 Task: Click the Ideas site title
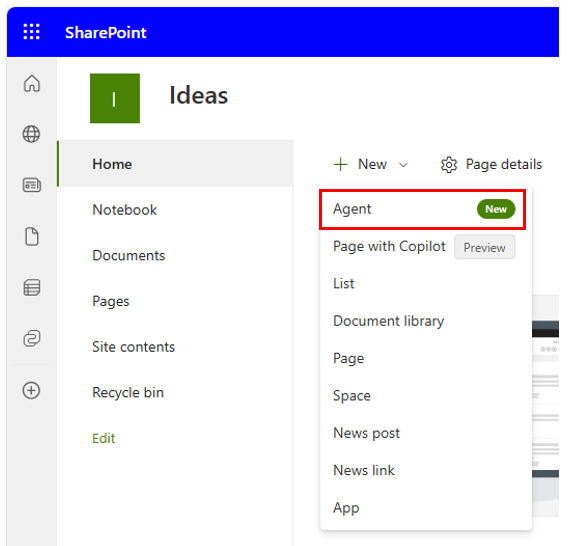tap(199, 95)
